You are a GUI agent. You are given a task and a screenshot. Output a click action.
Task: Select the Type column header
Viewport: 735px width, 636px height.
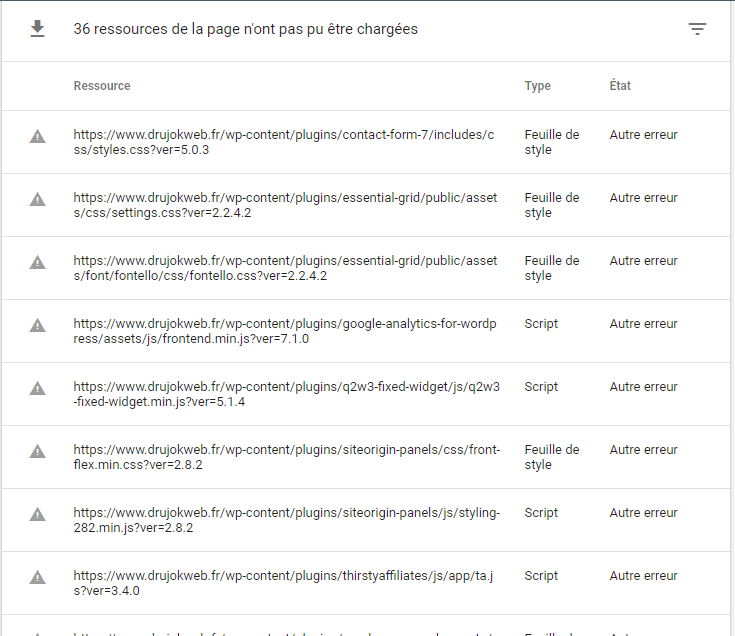[x=537, y=86]
